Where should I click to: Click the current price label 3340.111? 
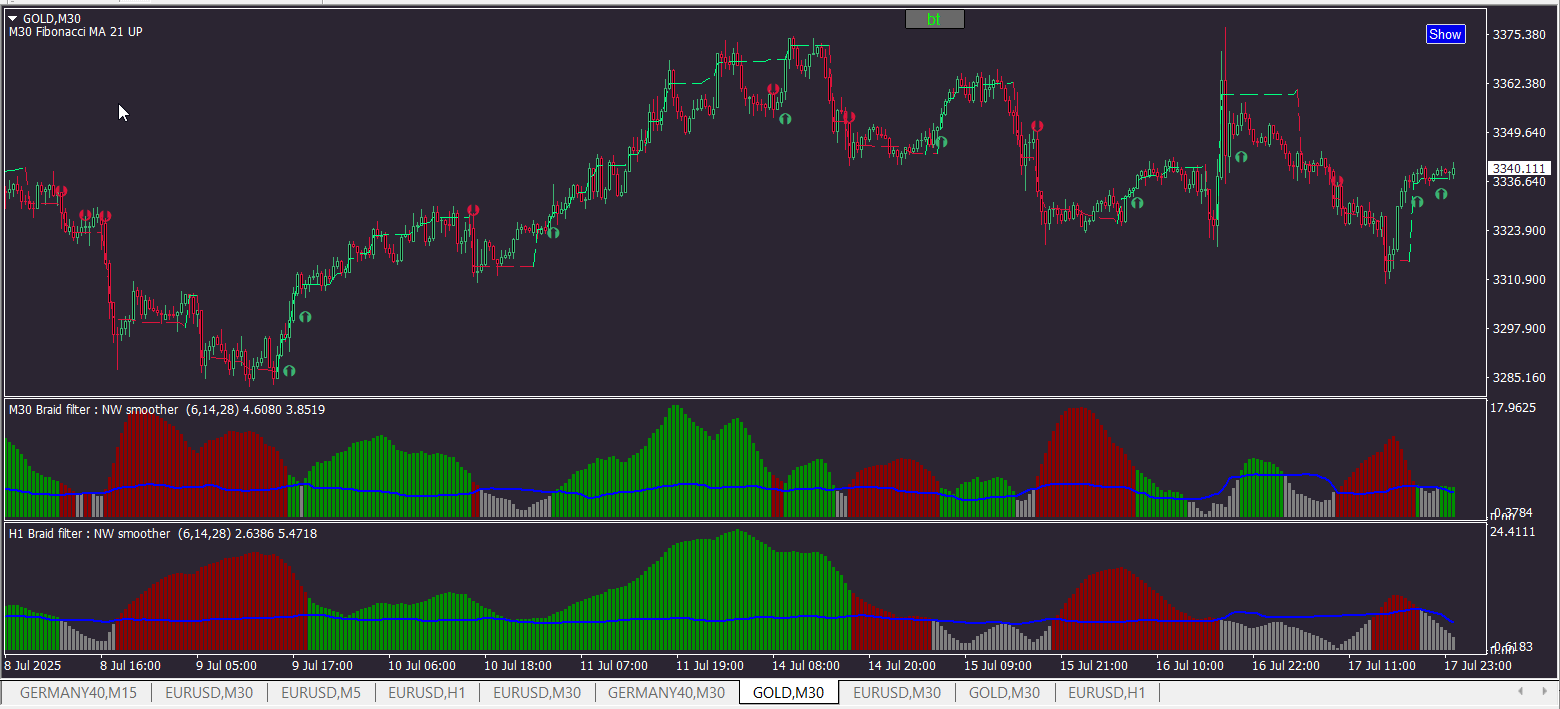(1520, 168)
